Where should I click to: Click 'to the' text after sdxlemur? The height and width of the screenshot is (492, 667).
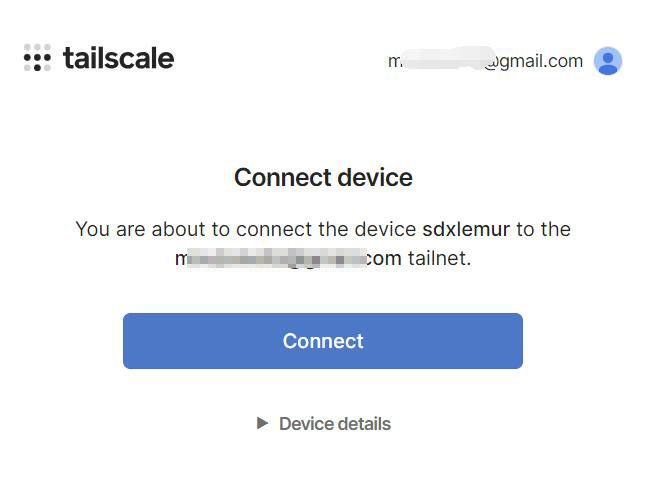(x=543, y=229)
